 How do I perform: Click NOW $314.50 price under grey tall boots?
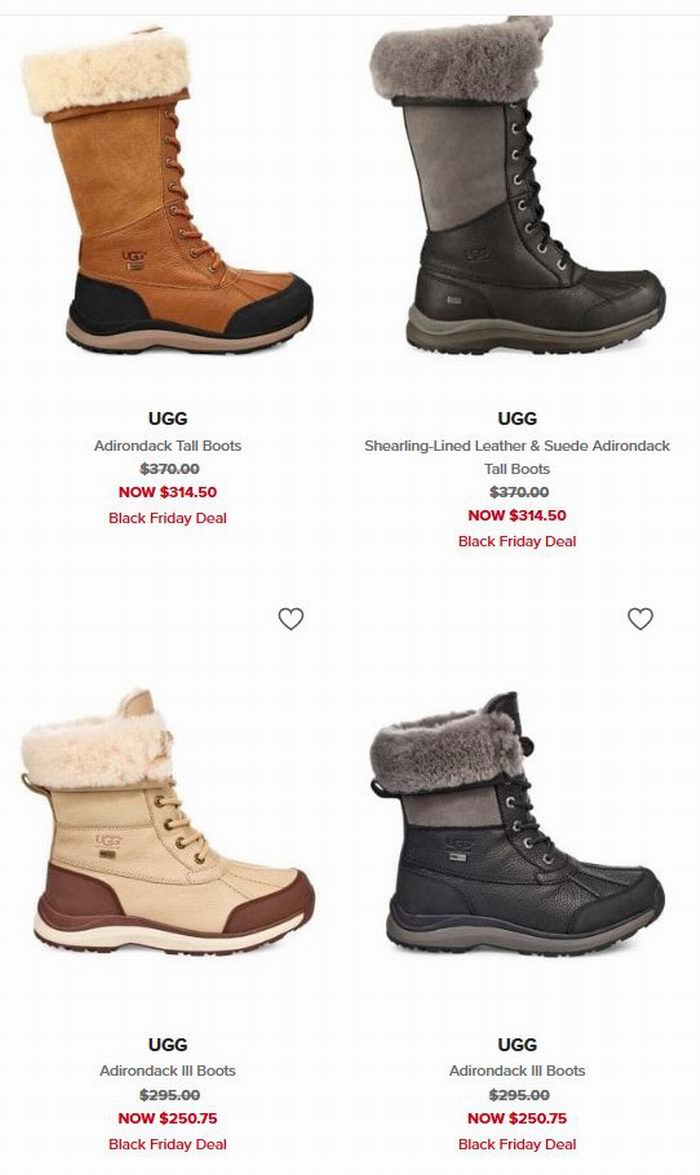[x=517, y=516]
